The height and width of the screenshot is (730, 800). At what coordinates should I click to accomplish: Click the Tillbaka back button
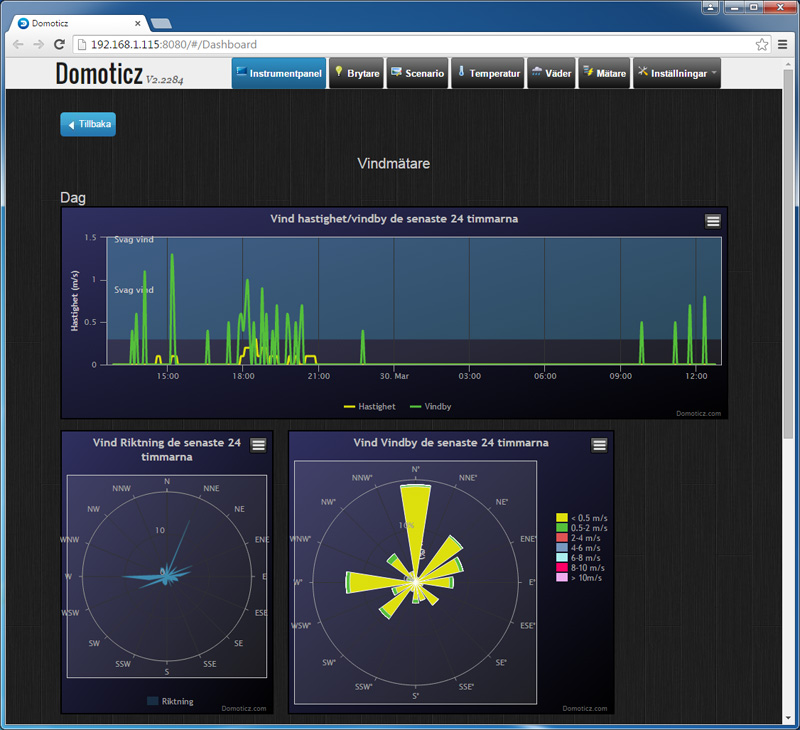88,124
